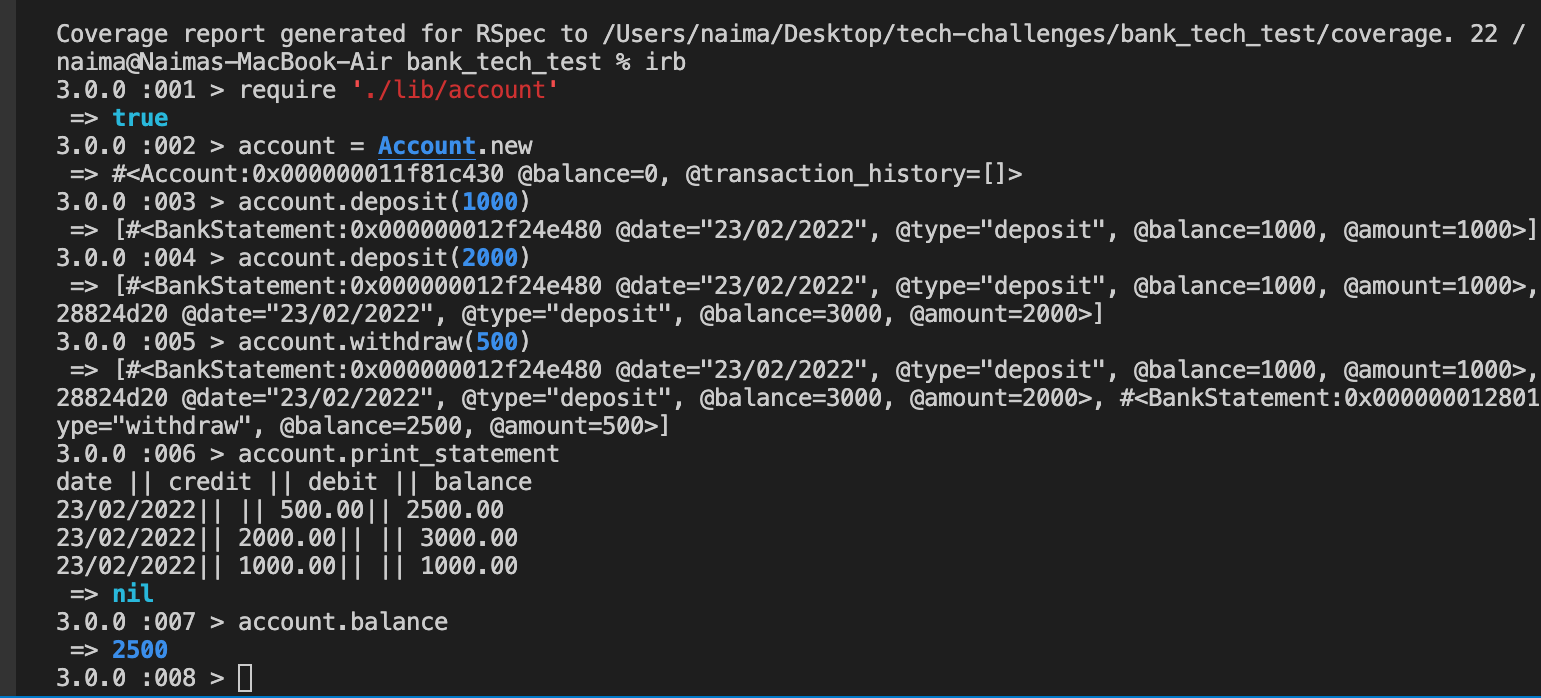Click the coverage report path text
The image size is (1541, 698).
(x=1028, y=34)
